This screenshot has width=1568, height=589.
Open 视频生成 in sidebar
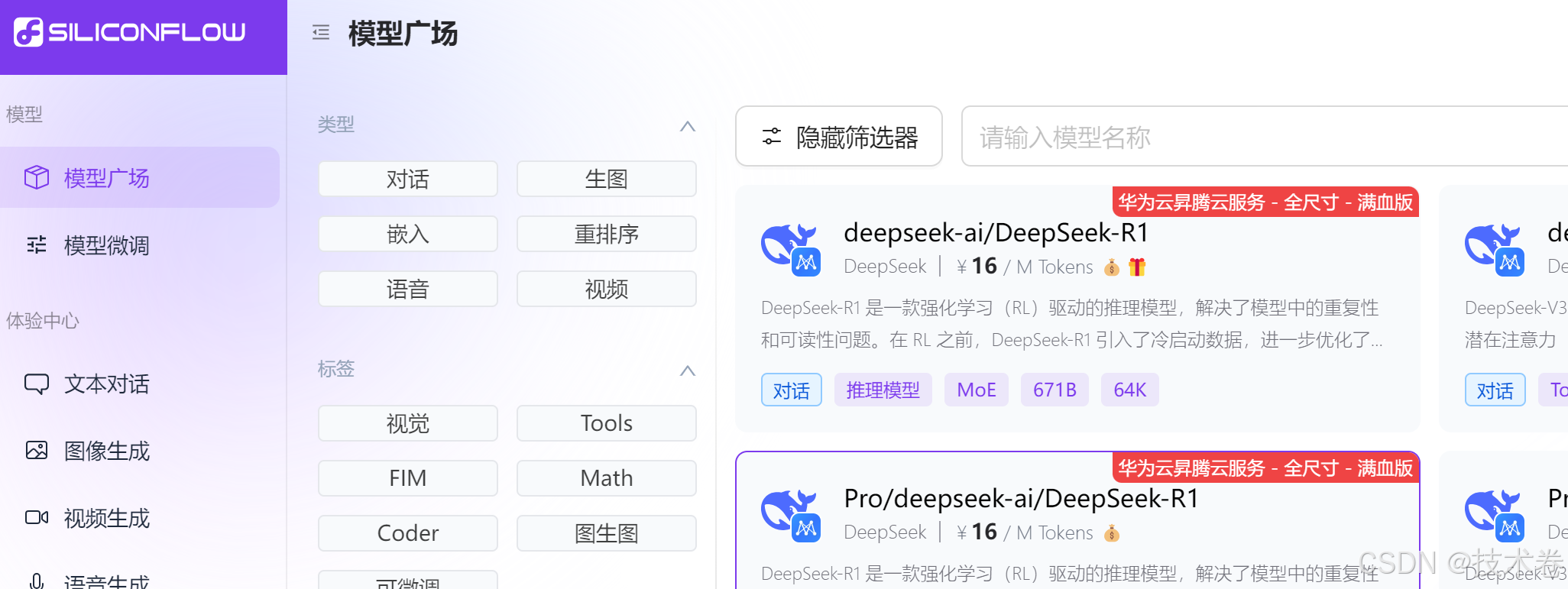tap(140, 518)
